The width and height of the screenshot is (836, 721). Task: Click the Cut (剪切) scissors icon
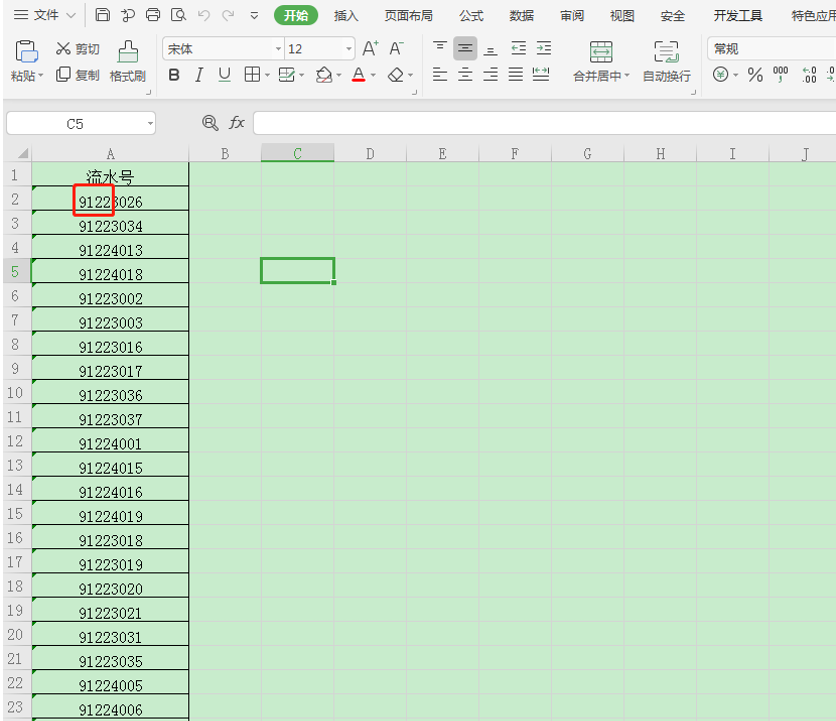(63, 49)
